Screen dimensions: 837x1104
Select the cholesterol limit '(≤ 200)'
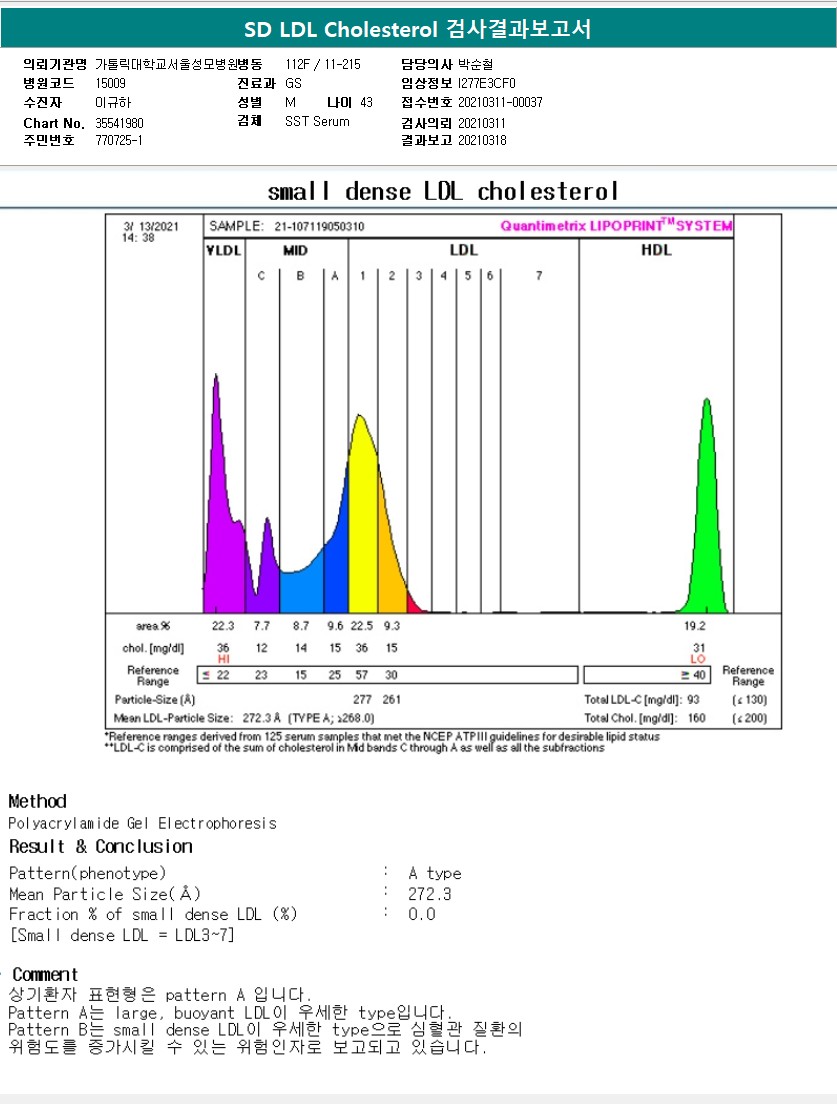click(750, 718)
